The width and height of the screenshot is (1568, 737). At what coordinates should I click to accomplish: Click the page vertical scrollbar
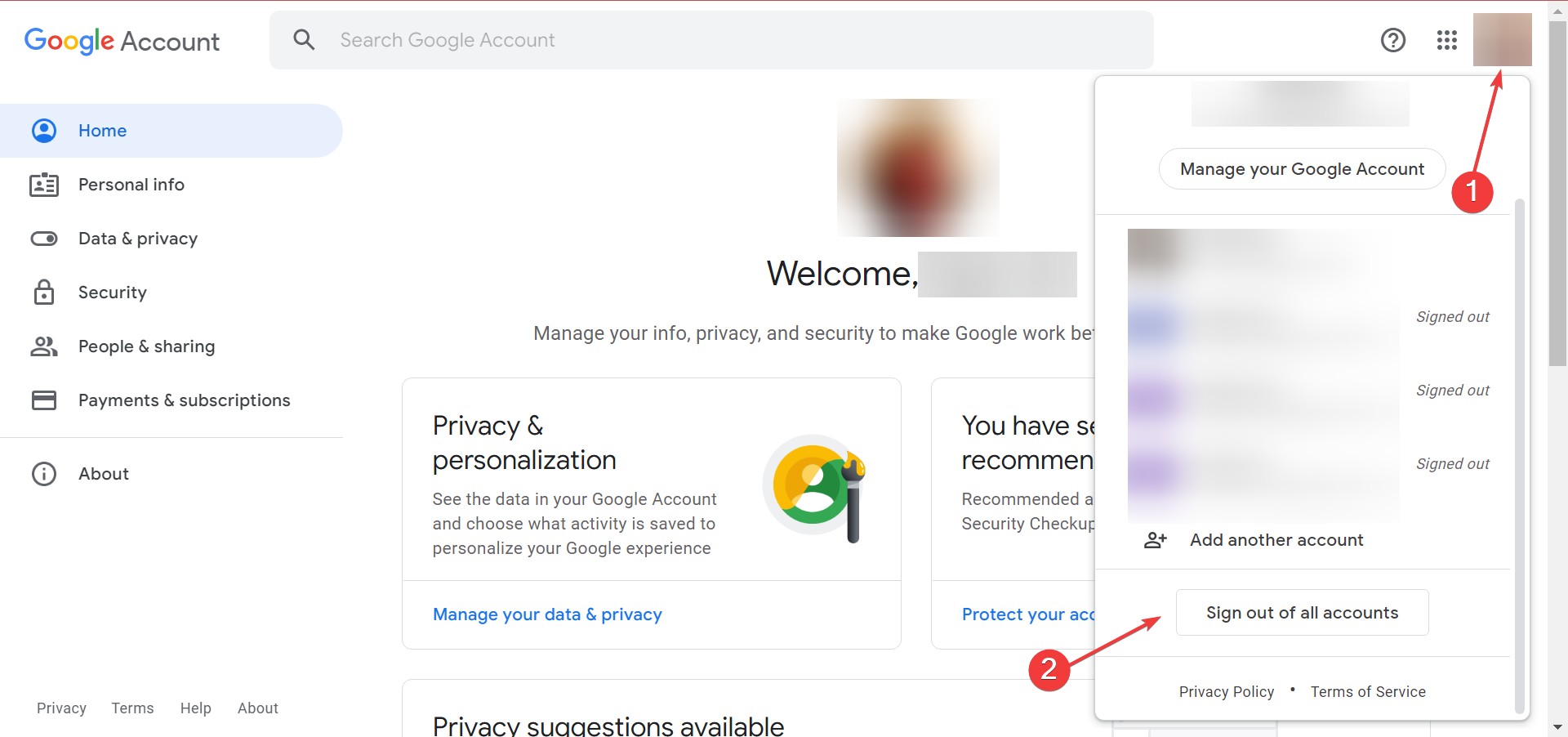coord(1558,194)
